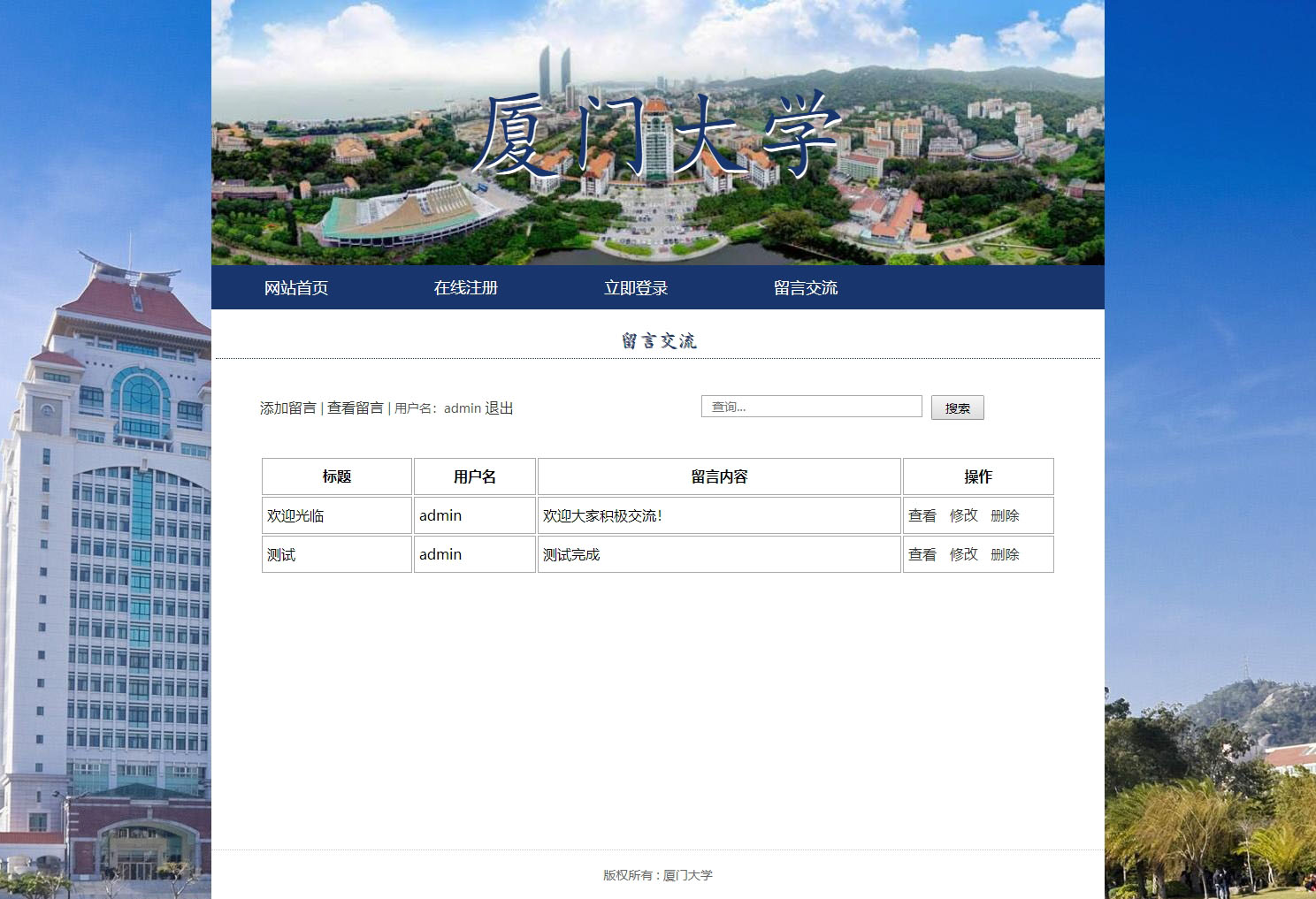Select 留言交流 in the blue navigation bar

[x=806, y=287]
